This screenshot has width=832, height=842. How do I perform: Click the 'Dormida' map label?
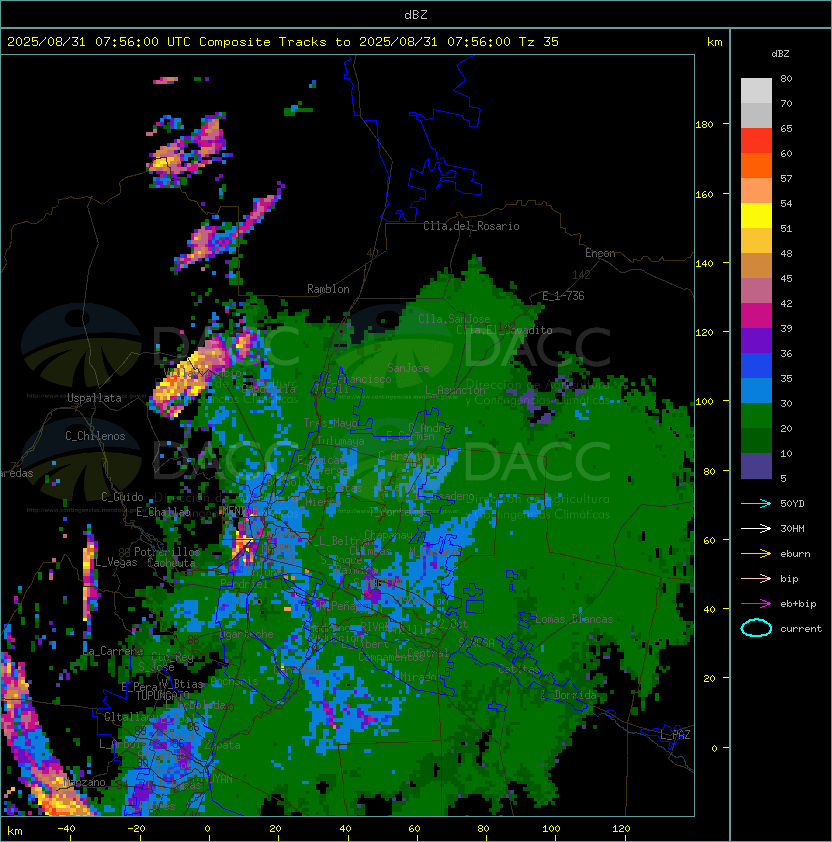pos(575,695)
